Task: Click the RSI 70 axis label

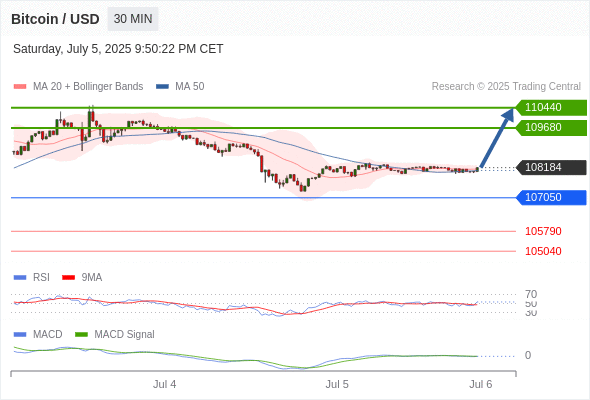Action: [531, 294]
